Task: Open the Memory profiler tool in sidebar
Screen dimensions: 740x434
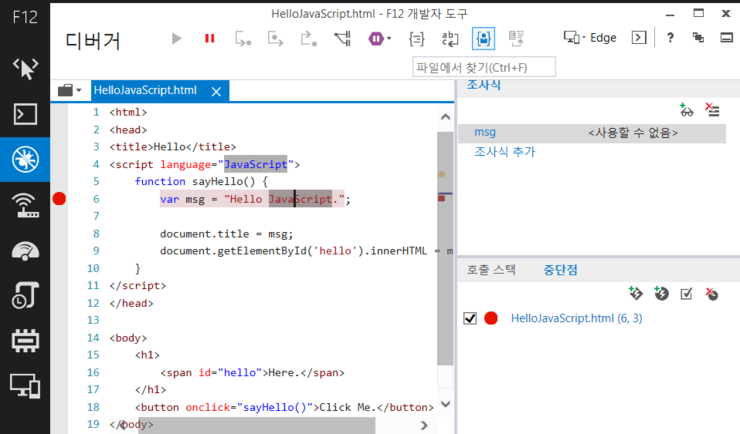Action: point(25,295)
